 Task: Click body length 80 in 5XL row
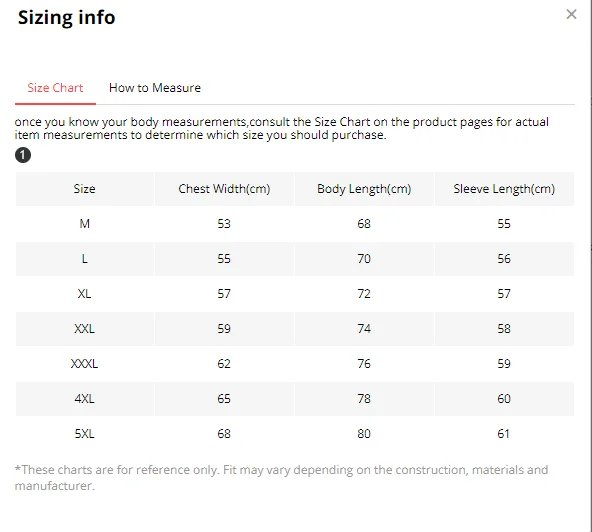[364, 433]
